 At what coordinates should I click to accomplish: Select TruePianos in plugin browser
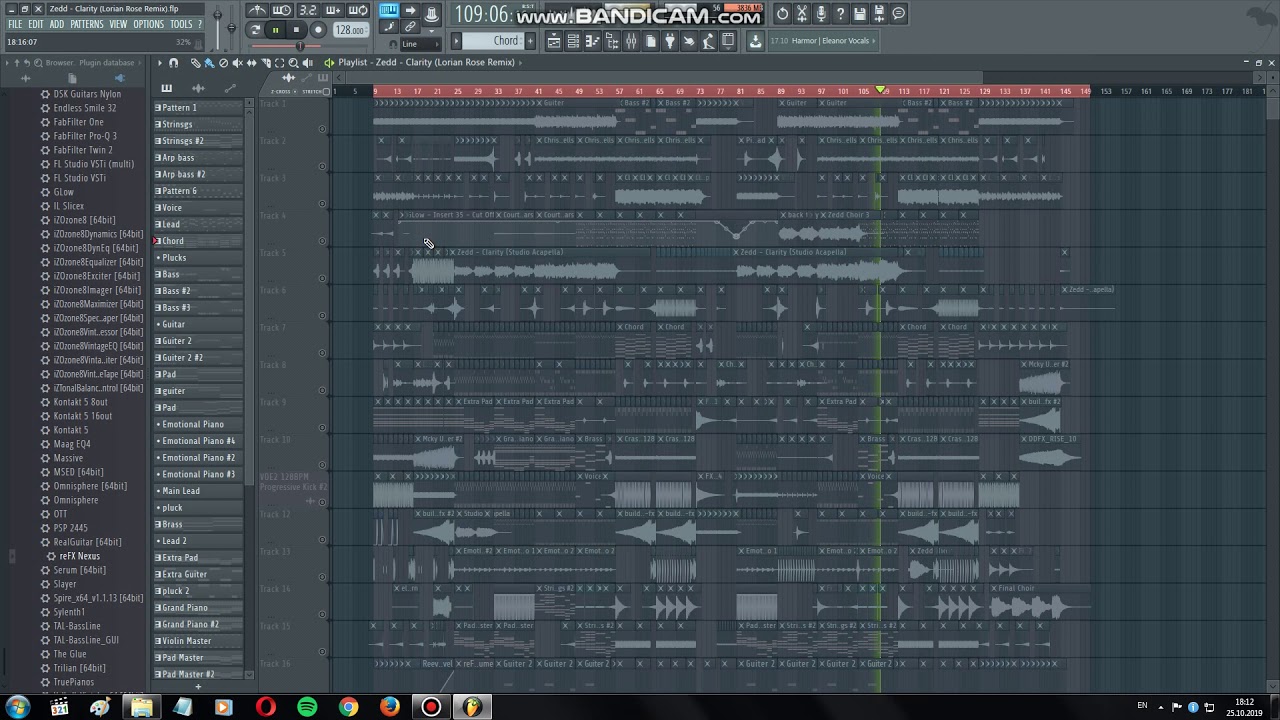coord(74,682)
